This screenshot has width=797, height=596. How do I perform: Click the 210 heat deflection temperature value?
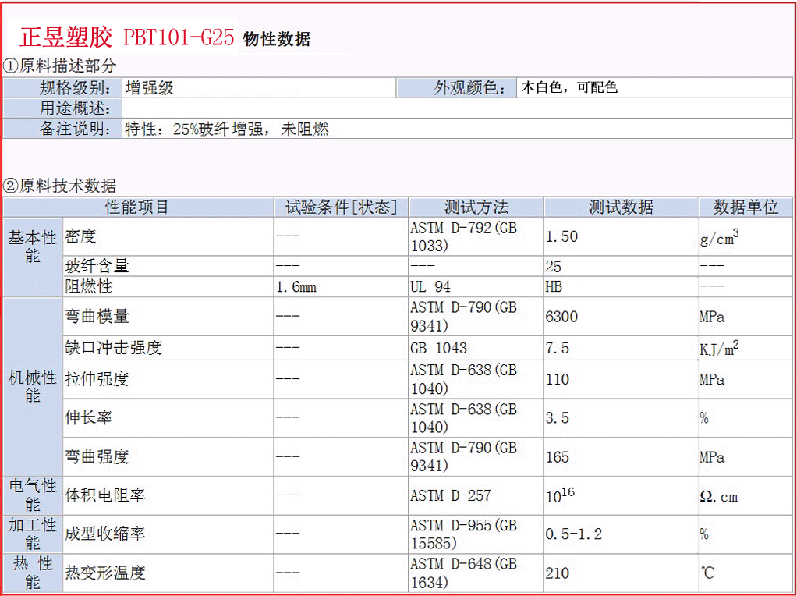pos(558,573)
